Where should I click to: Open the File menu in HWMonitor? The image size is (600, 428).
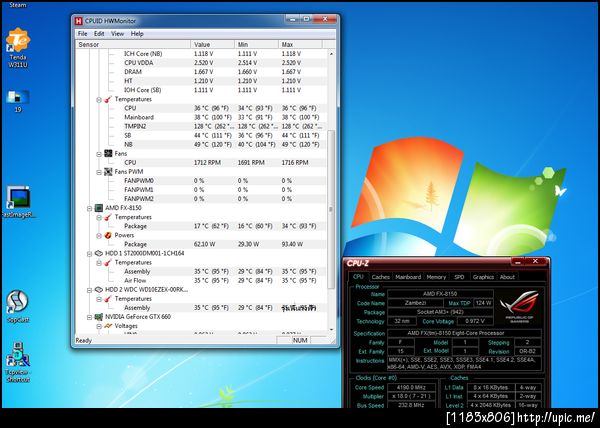(x=83, y=33)
